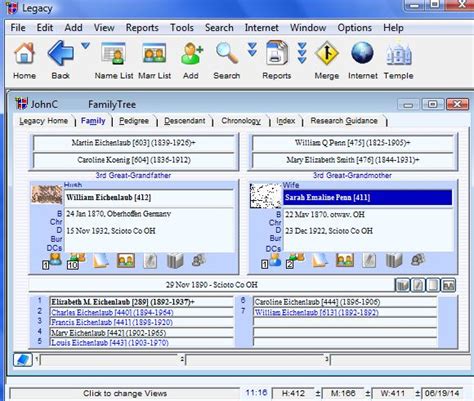Expand the Search double-arrow dropdown

pyautogui.click(x=252, y=49)
